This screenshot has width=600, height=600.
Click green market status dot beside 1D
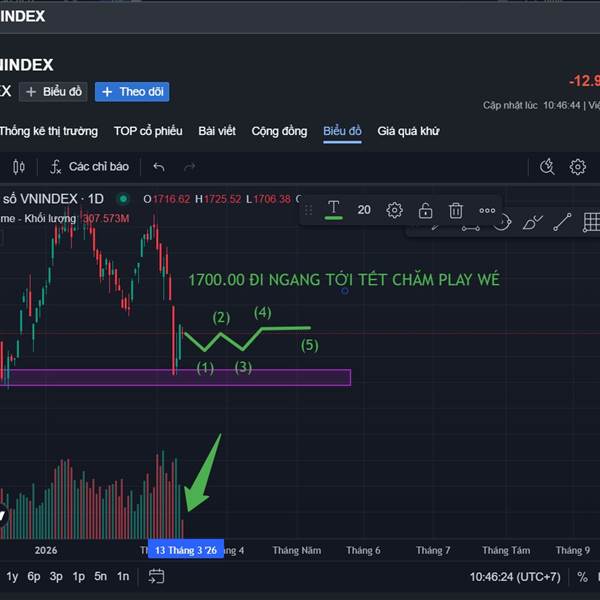(x=123, y=199)
